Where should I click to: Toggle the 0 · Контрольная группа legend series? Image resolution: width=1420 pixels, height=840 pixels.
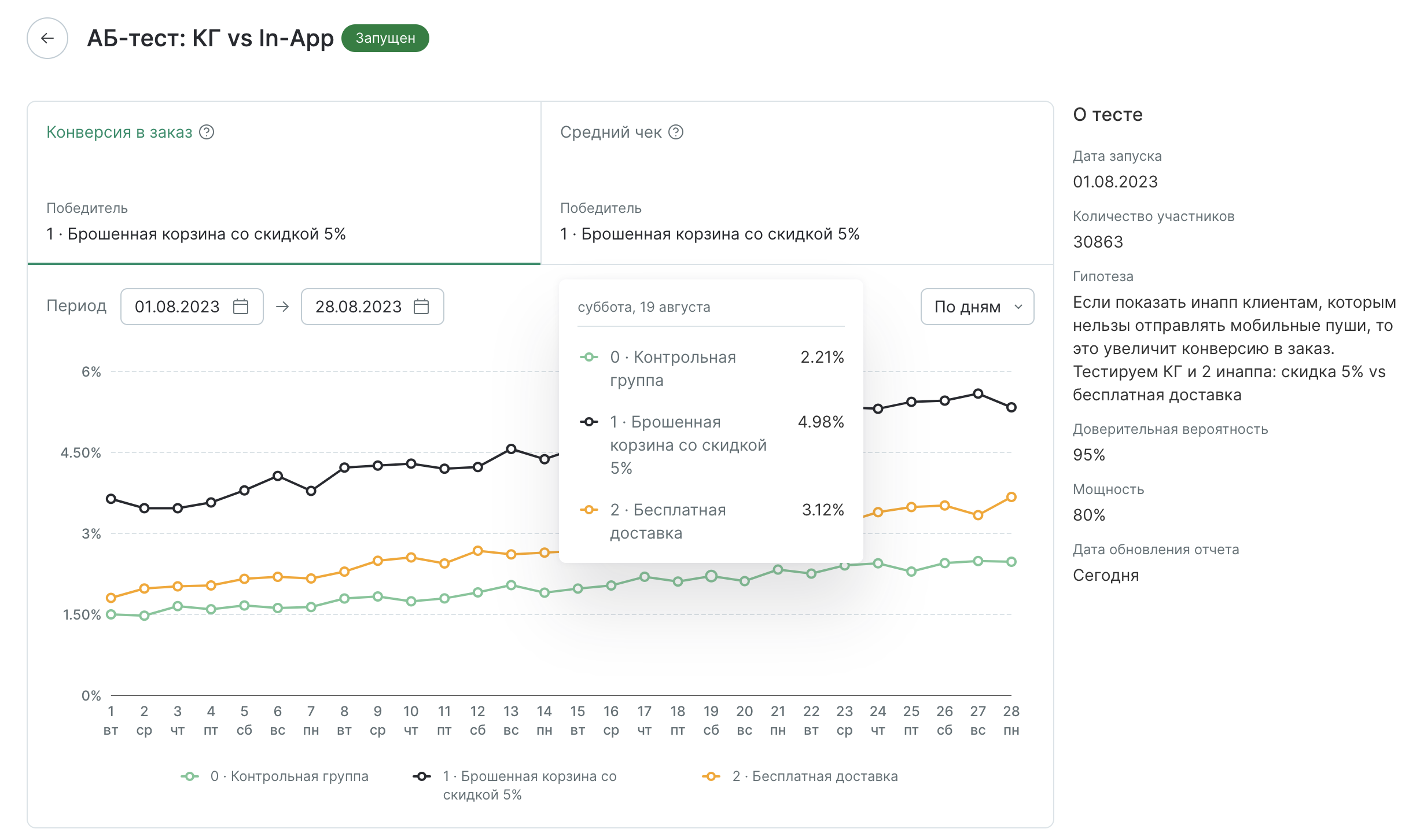275,776
